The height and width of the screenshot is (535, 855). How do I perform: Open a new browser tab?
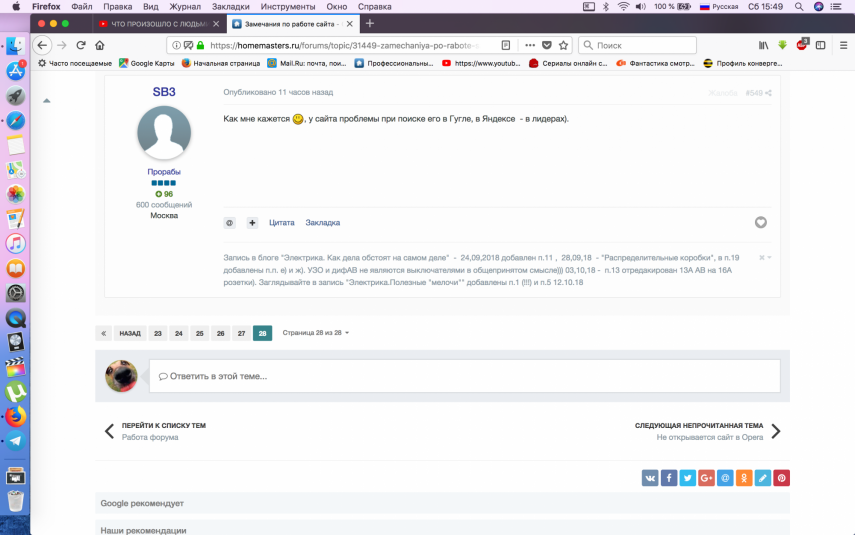pos(370,23)
